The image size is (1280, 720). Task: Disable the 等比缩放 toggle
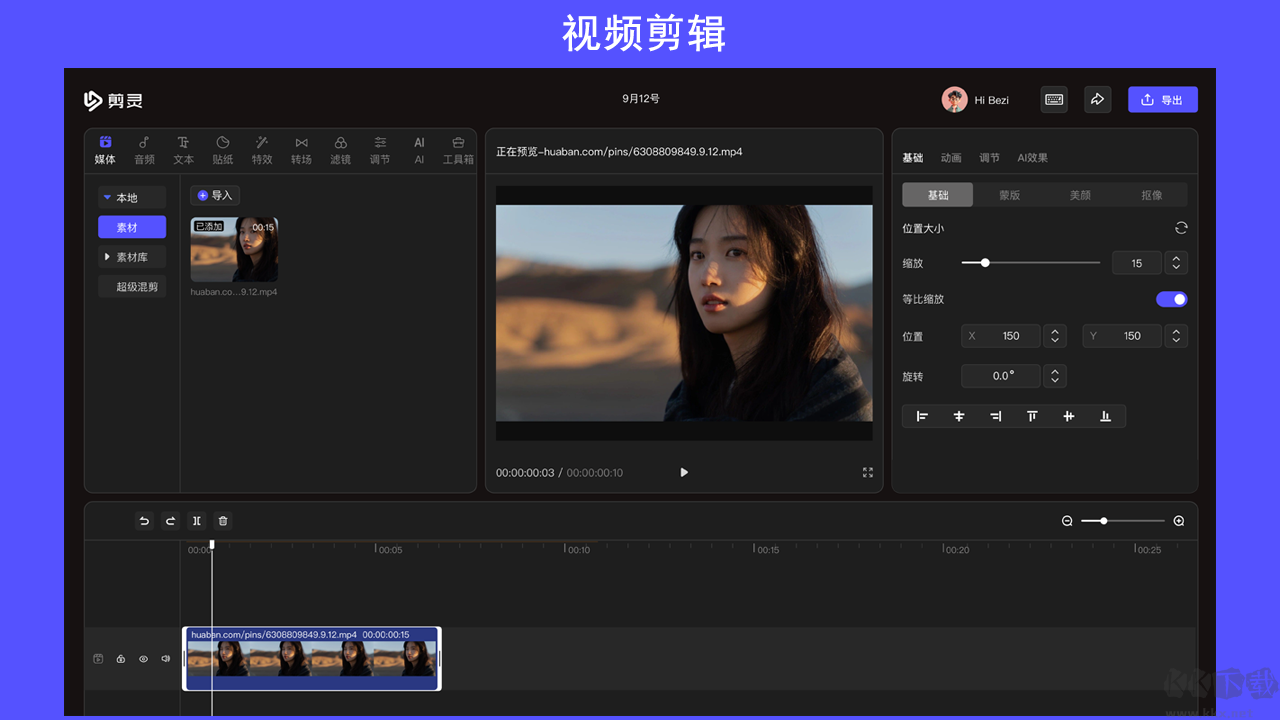[1171, 299]
